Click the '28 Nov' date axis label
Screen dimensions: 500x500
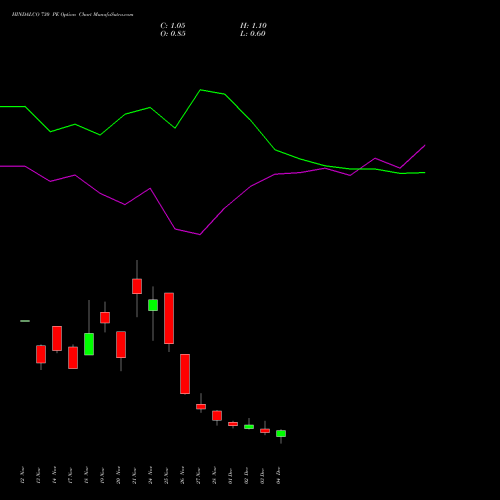click(214, 475)
